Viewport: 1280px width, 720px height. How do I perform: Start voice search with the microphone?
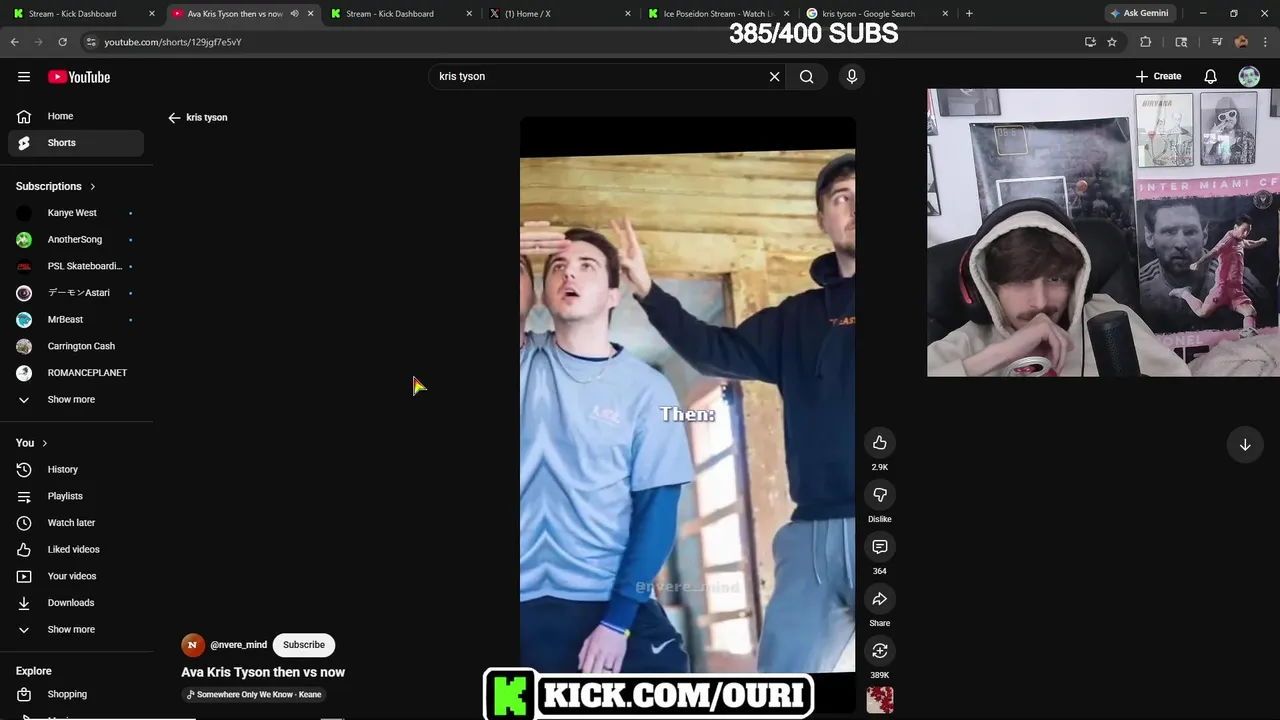point(852,76)
